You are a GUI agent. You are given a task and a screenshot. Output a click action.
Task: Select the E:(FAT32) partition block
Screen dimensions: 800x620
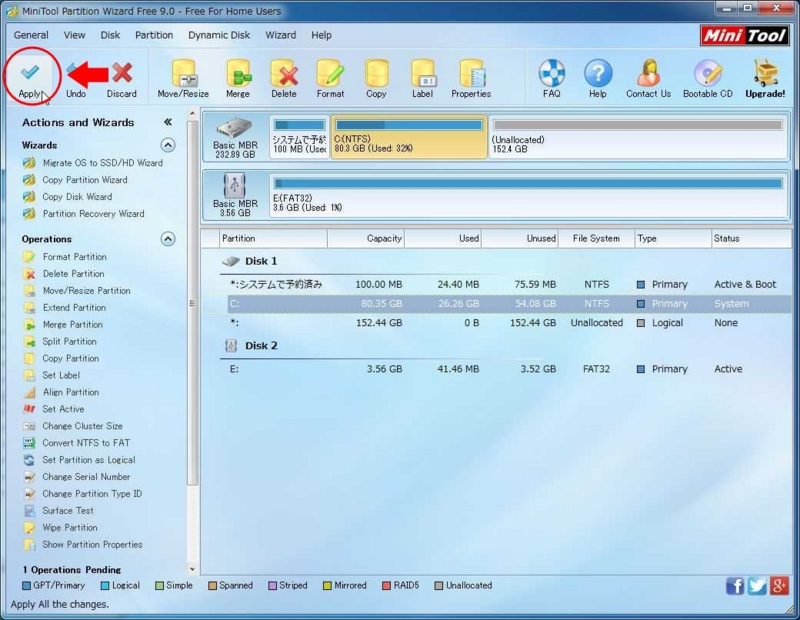click(x=528, y=195)
